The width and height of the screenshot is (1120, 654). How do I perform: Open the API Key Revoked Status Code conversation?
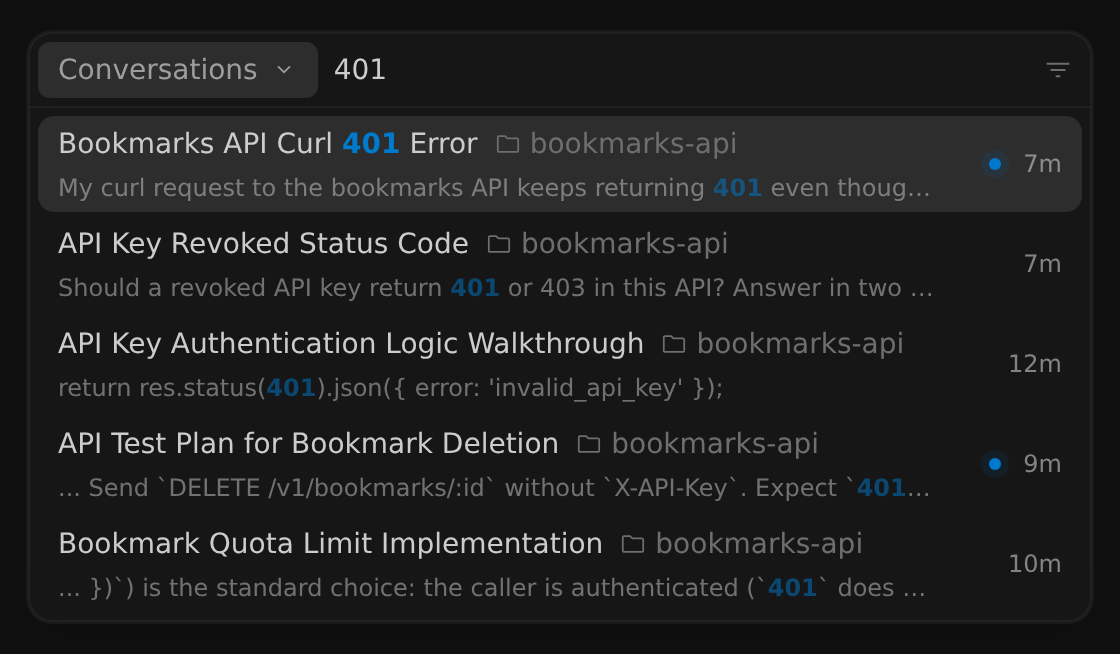[560, 264]
